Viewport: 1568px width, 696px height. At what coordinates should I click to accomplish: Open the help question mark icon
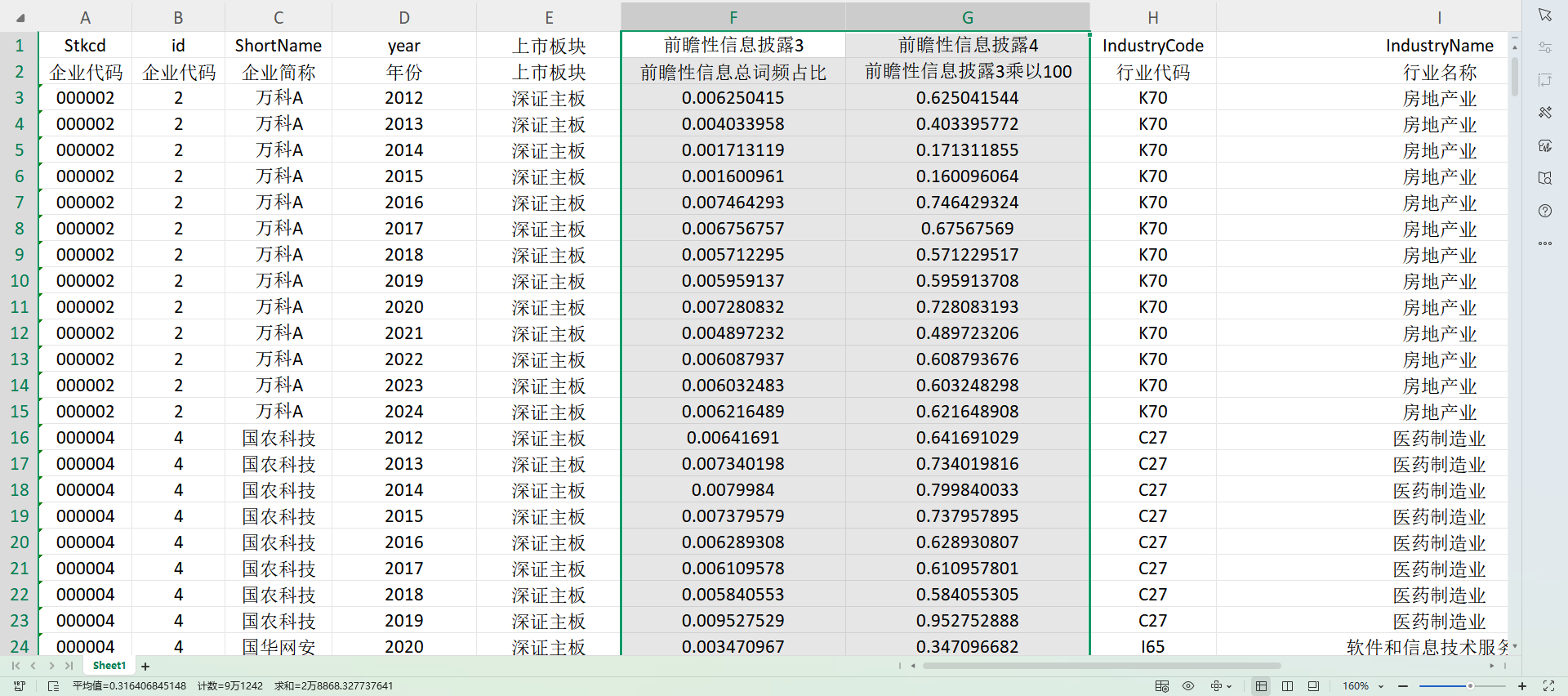[x=1544, y=211]
